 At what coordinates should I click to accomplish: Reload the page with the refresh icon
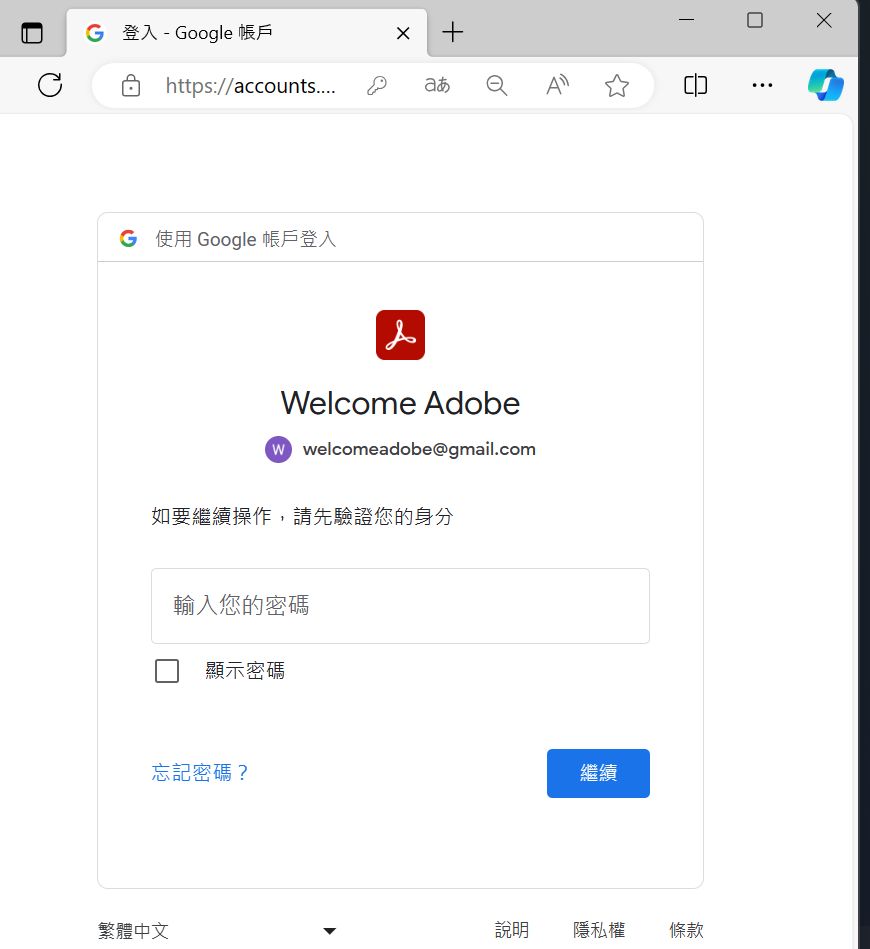(x=50, y=85)
